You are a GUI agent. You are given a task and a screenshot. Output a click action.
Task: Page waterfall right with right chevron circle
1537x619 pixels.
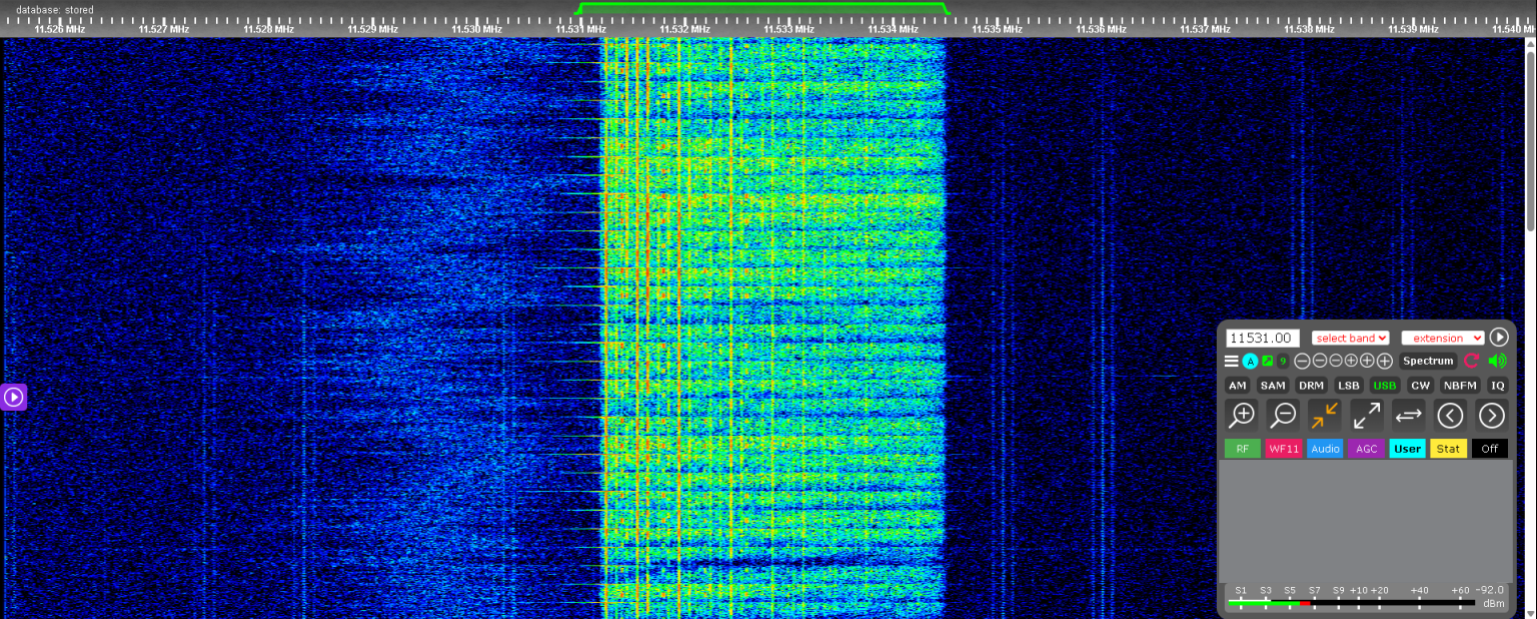(1491, 415)
